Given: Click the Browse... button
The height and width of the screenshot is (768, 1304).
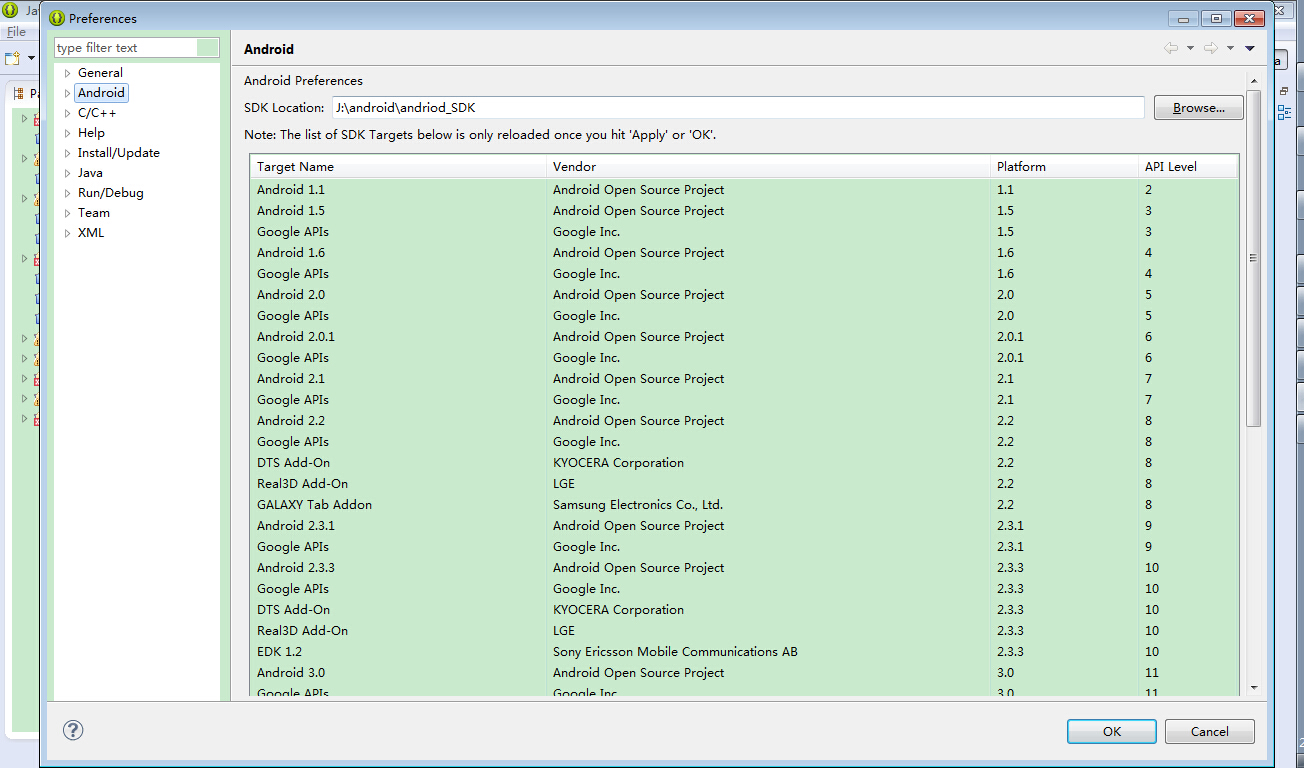Looking at the screenshot, I should pos(1198,107).
